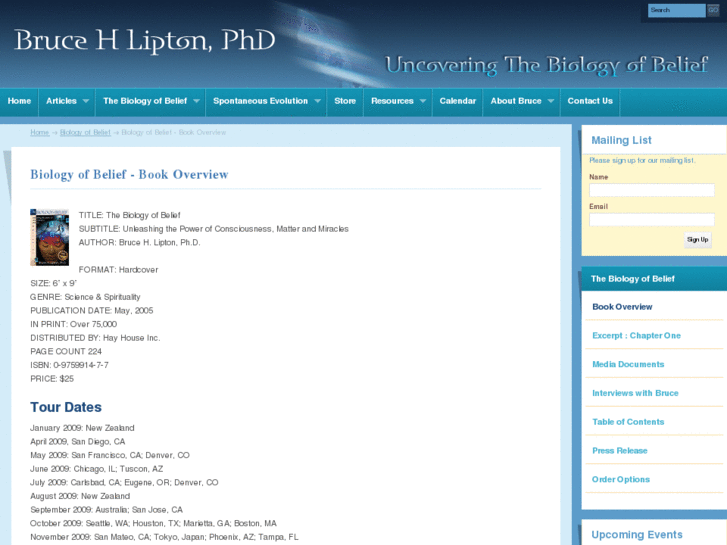The width and height of the screenshot is (727, 545).
Task: Open the Calendar page
Action: pos(458,101)
